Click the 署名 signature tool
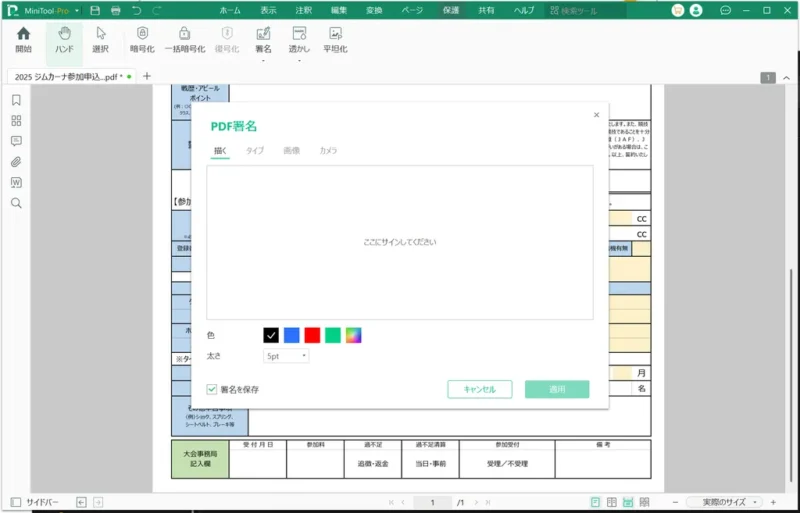This screenshot has width=800, height=513. (263, 40)
